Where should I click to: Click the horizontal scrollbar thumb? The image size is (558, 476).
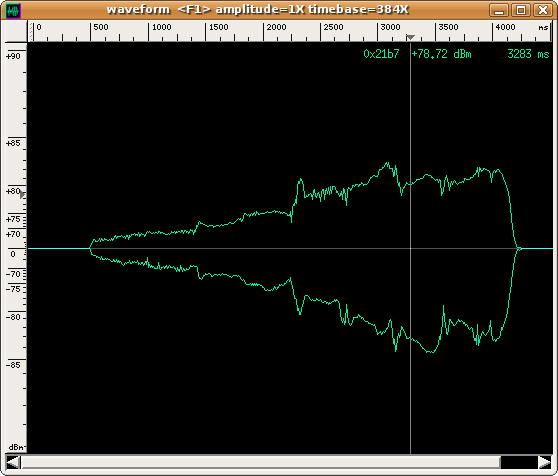pos(261,462)
